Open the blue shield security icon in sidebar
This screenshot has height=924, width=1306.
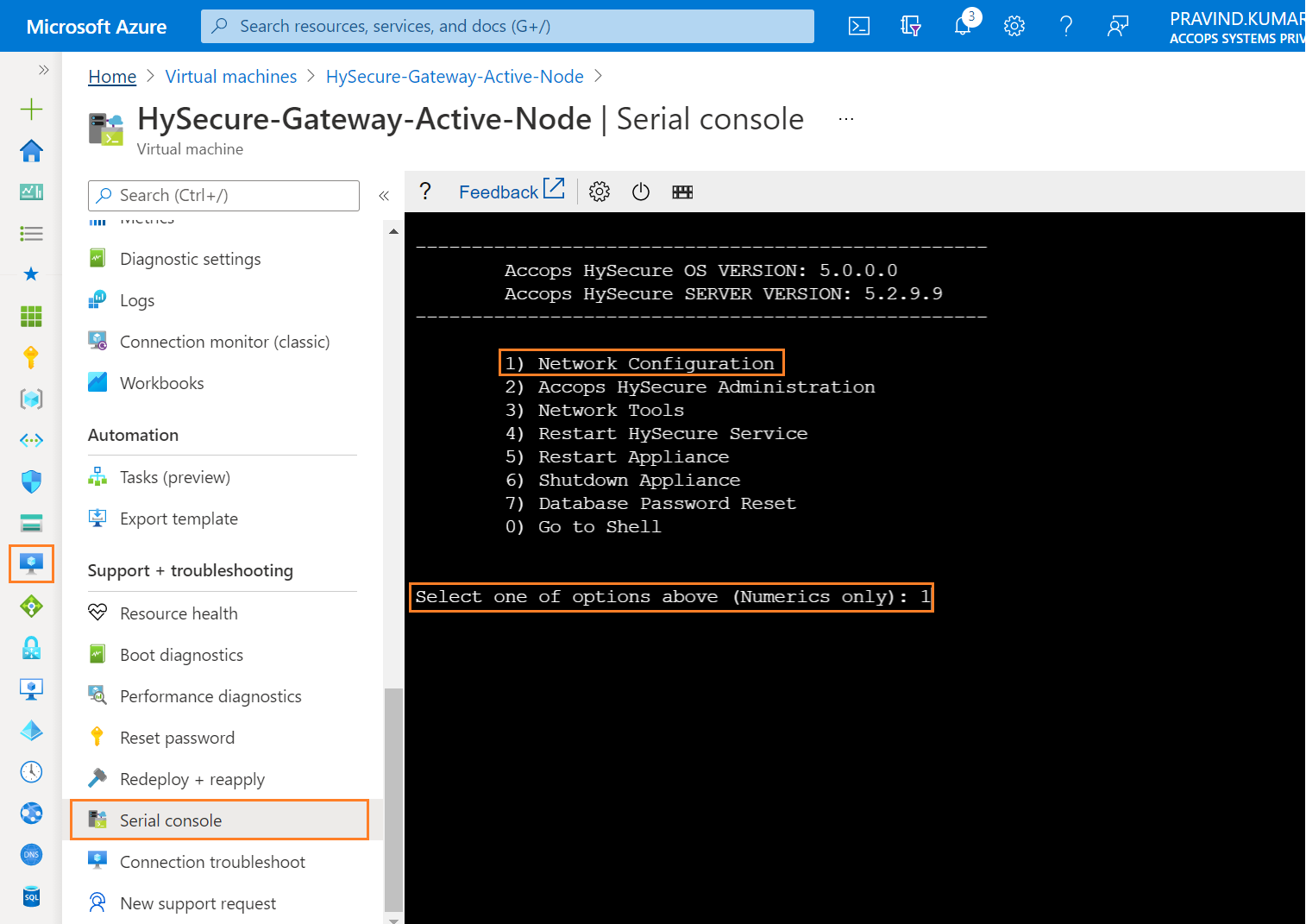click(31, 481)
